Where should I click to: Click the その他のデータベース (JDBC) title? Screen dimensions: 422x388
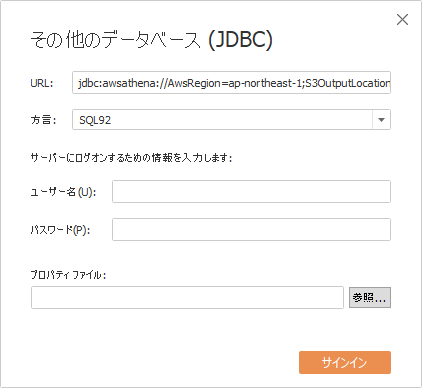[151, 40]
